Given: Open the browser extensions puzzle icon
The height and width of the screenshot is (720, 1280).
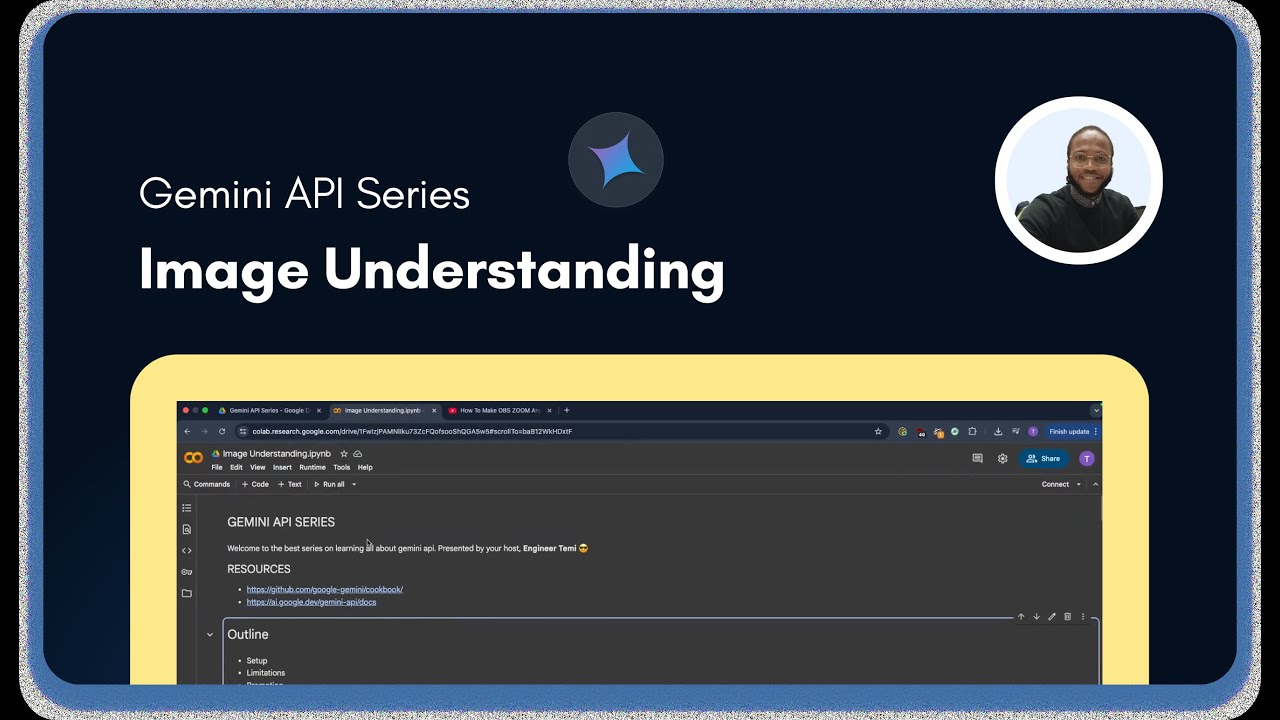Looking at the screenshot, I should [x=972, y=432].
